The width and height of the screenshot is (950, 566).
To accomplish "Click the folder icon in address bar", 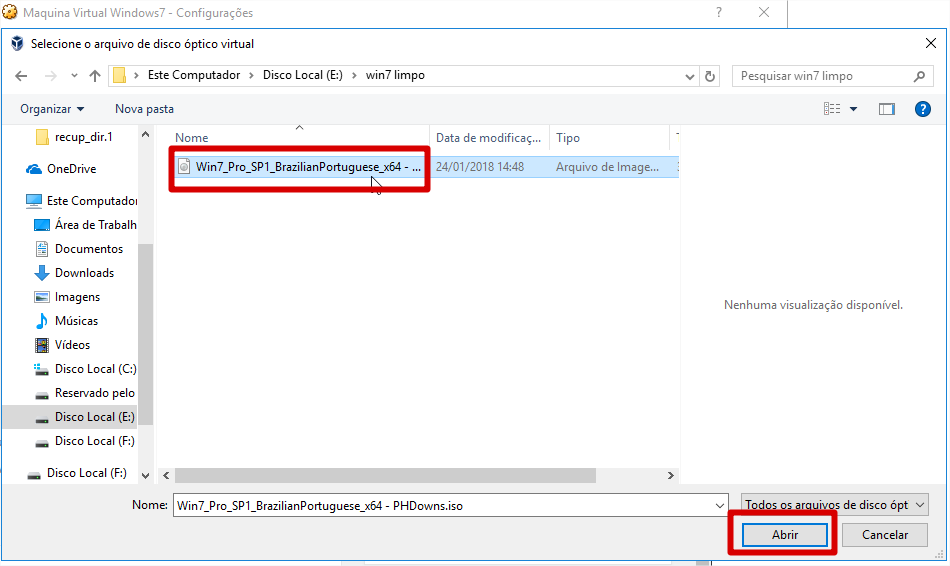I will click(120, 75).
